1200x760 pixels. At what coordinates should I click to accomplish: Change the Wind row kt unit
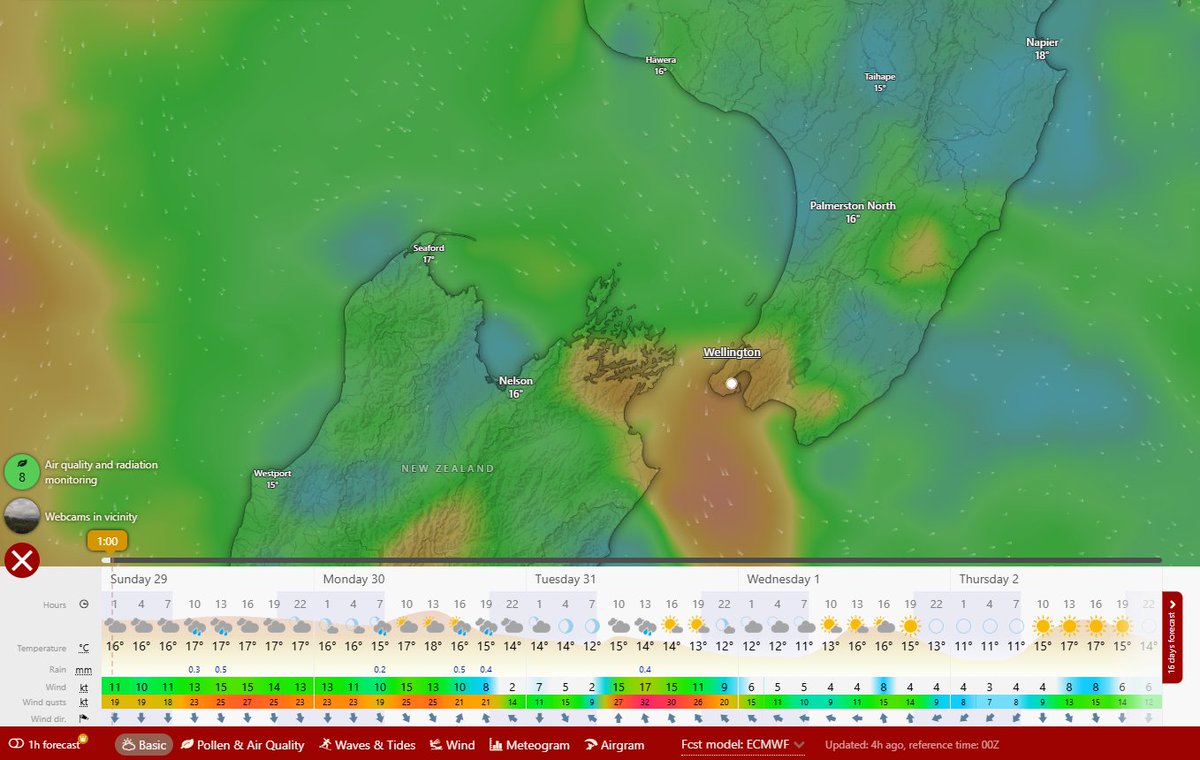click(84, 688)
